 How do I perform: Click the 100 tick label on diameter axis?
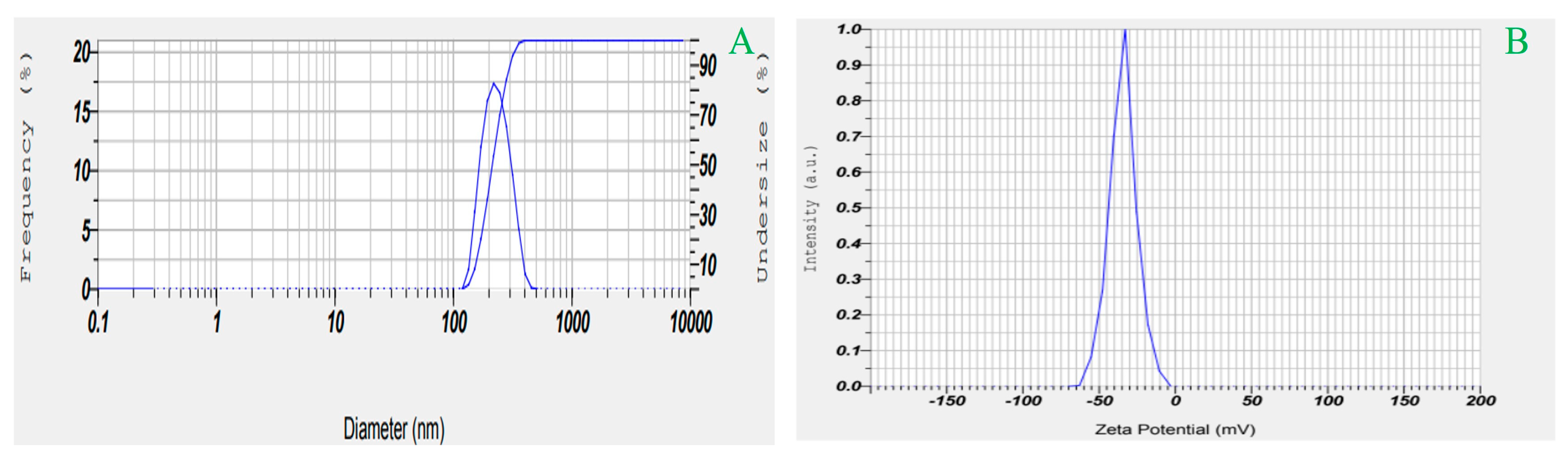tap(454, 323)
